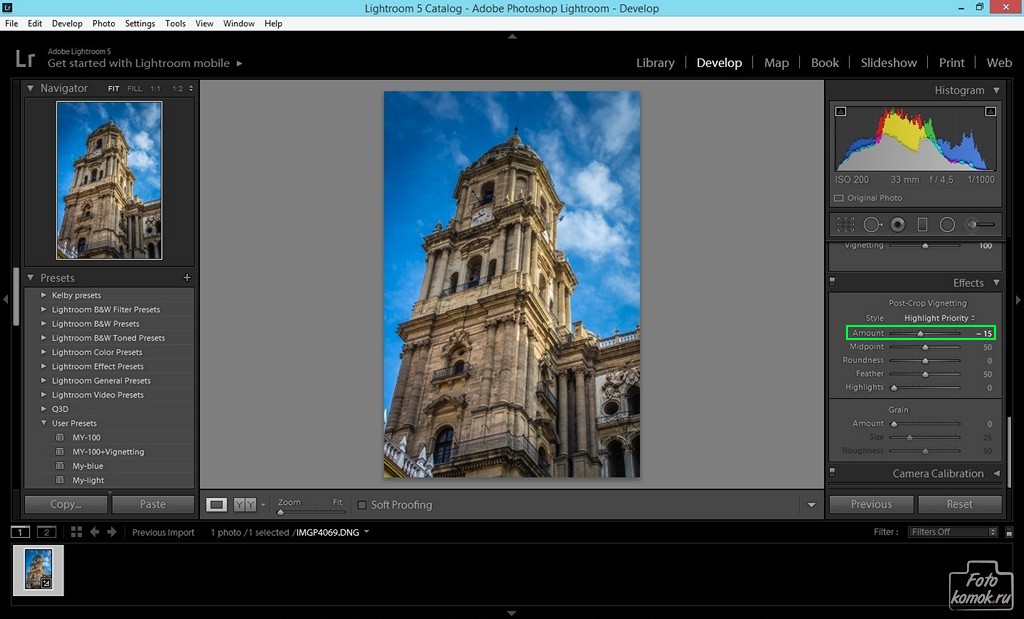Select the Spot Removal tool
Viewport: 1024px width, 619px height.
pos(872,225)
